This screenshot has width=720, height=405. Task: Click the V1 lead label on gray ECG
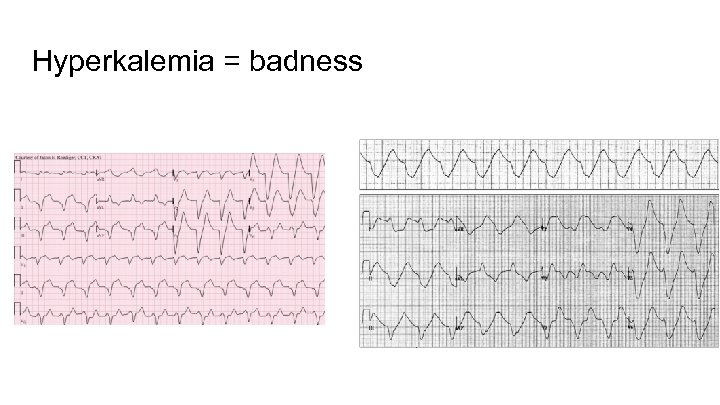(545, 229)
